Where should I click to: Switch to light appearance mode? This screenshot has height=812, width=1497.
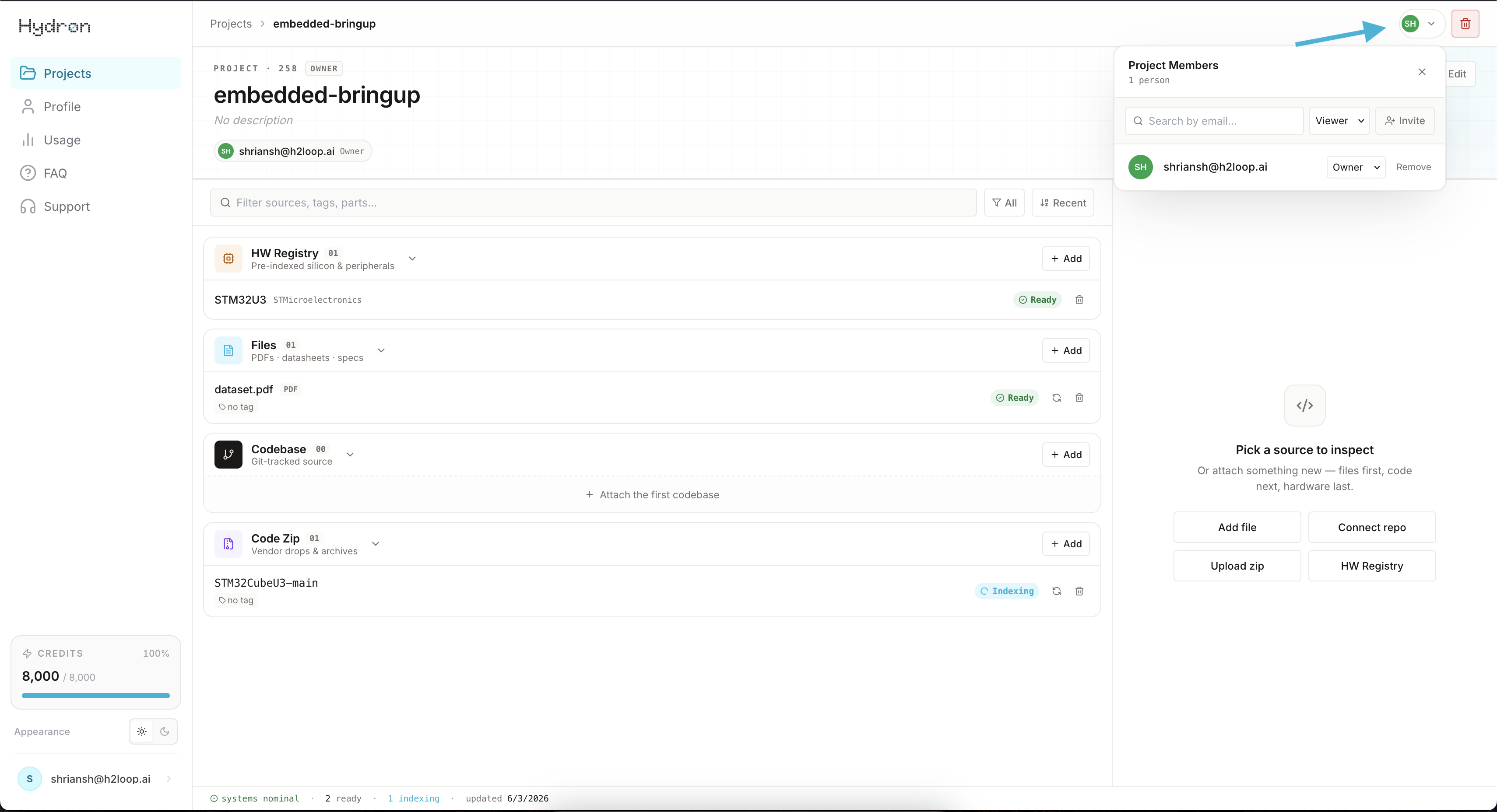point(142,732)
